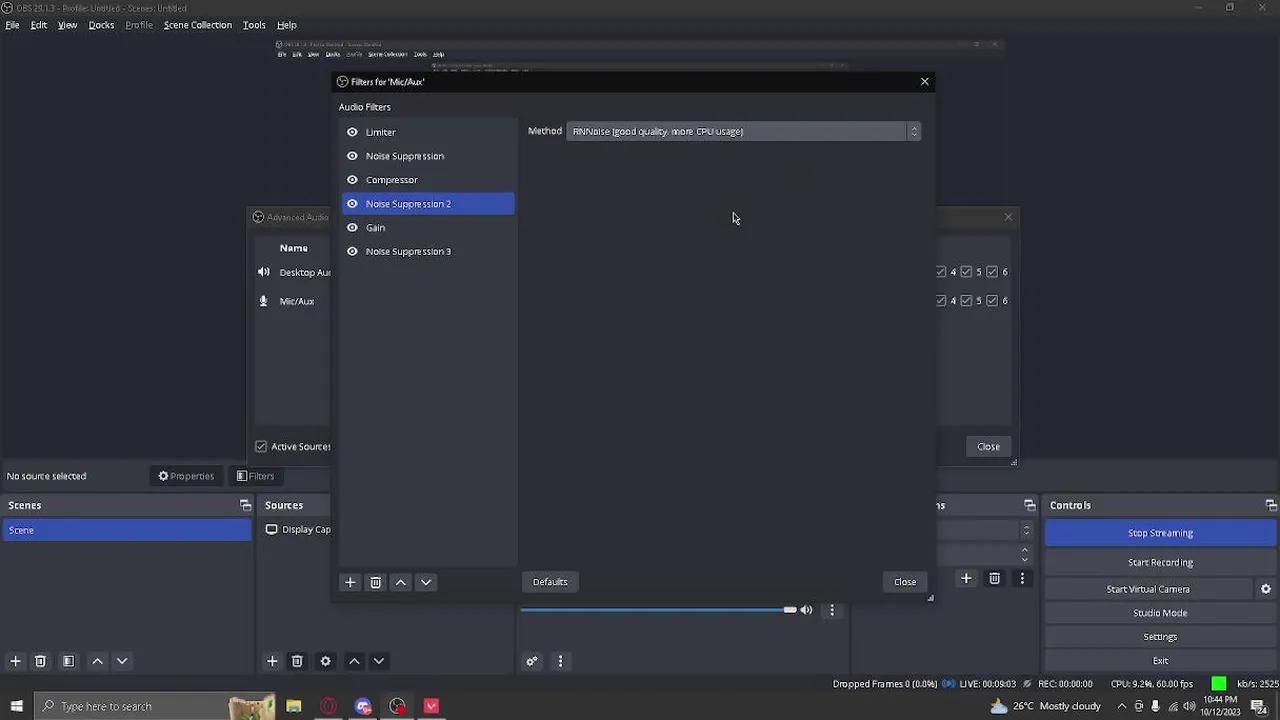The width and height of the screenshot is (1280, 720).
Task: Open the noise suppression Method dropdown
Action: (743, 131)
